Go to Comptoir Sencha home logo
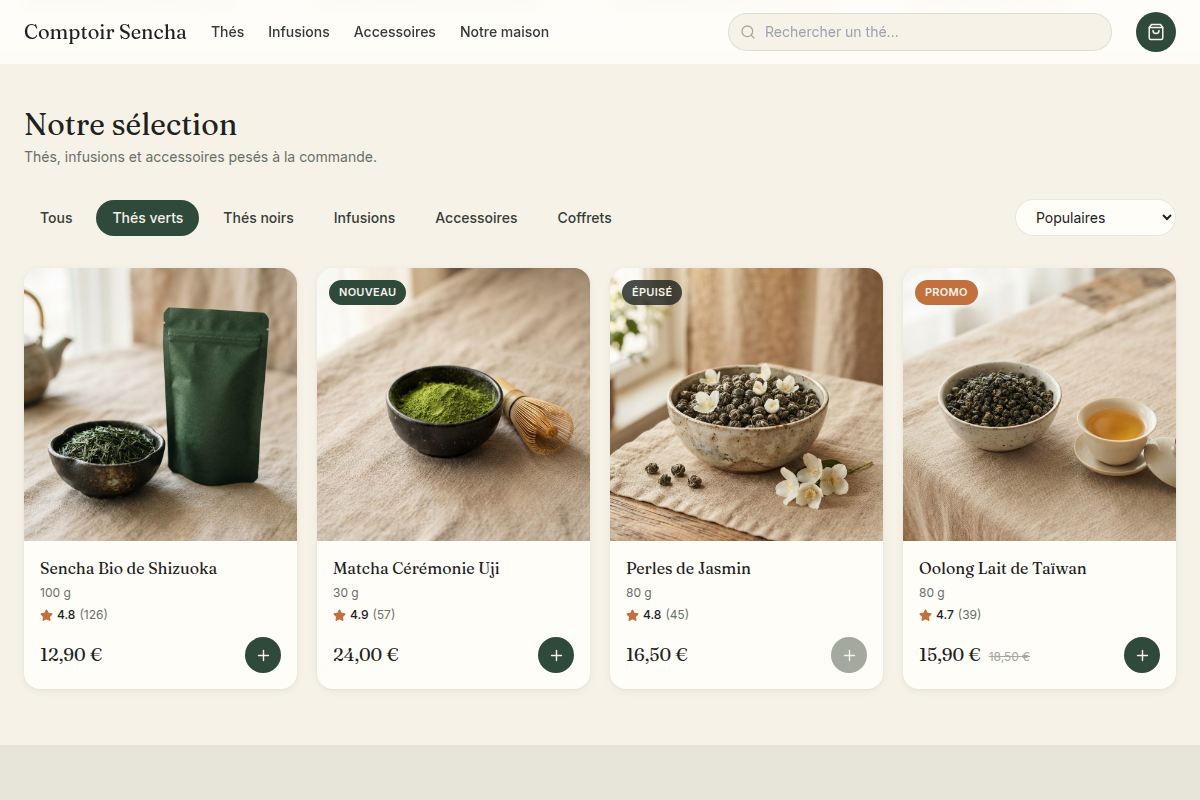1200x800 pixels. [x=105, y=32]
